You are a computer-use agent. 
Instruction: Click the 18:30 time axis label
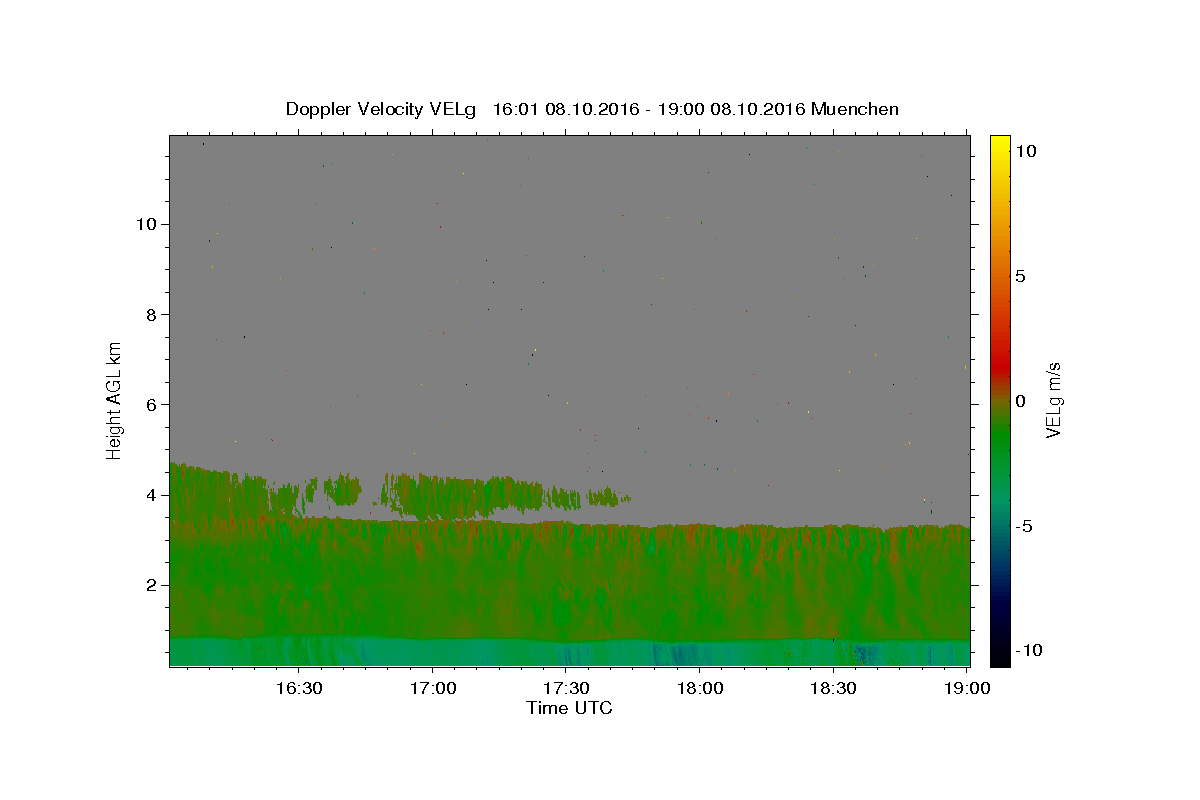tap(834, 688)
